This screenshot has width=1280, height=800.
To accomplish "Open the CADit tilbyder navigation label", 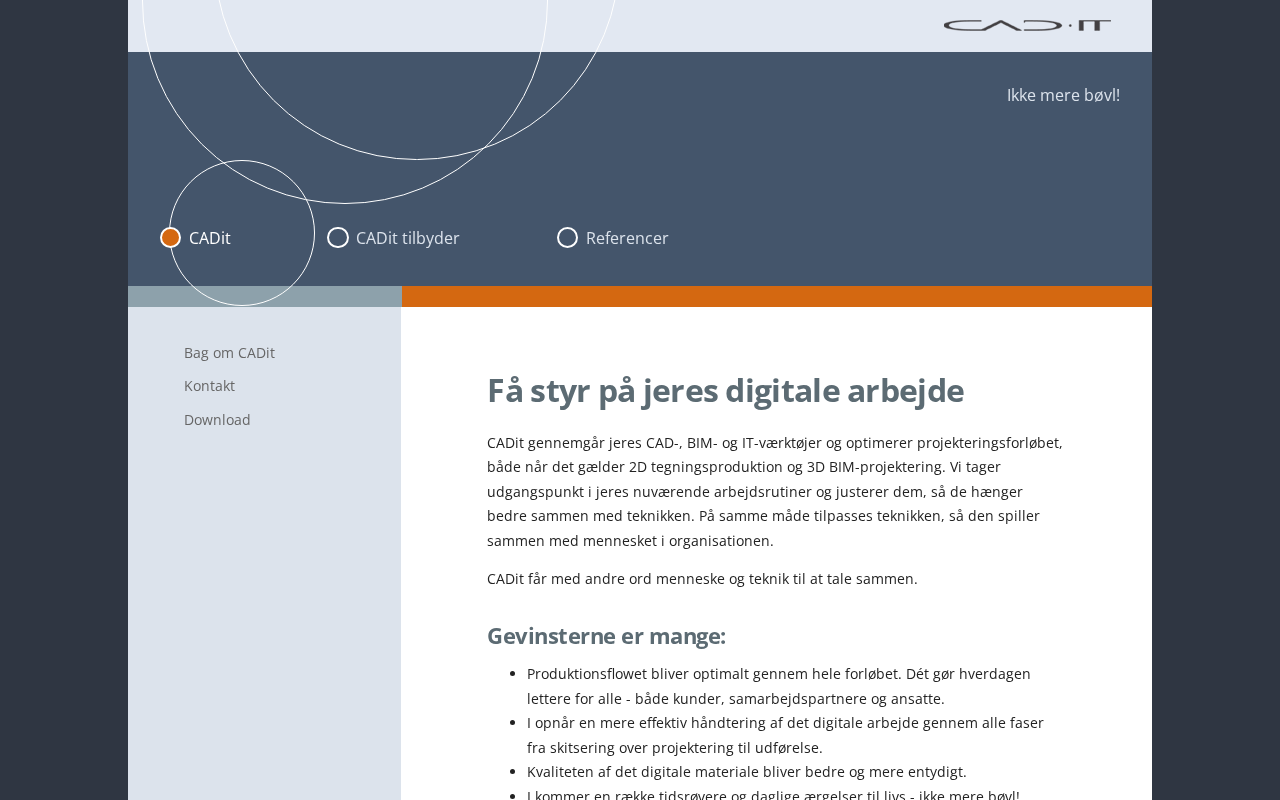I will (408, 238).
